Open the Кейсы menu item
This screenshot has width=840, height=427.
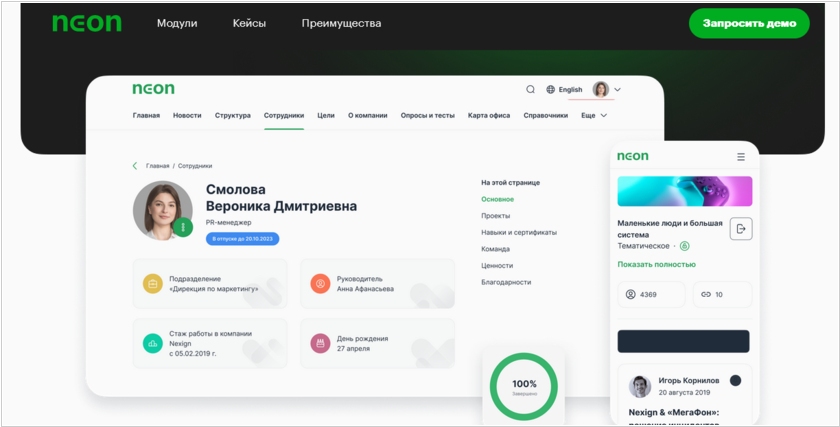pos(249,24)
